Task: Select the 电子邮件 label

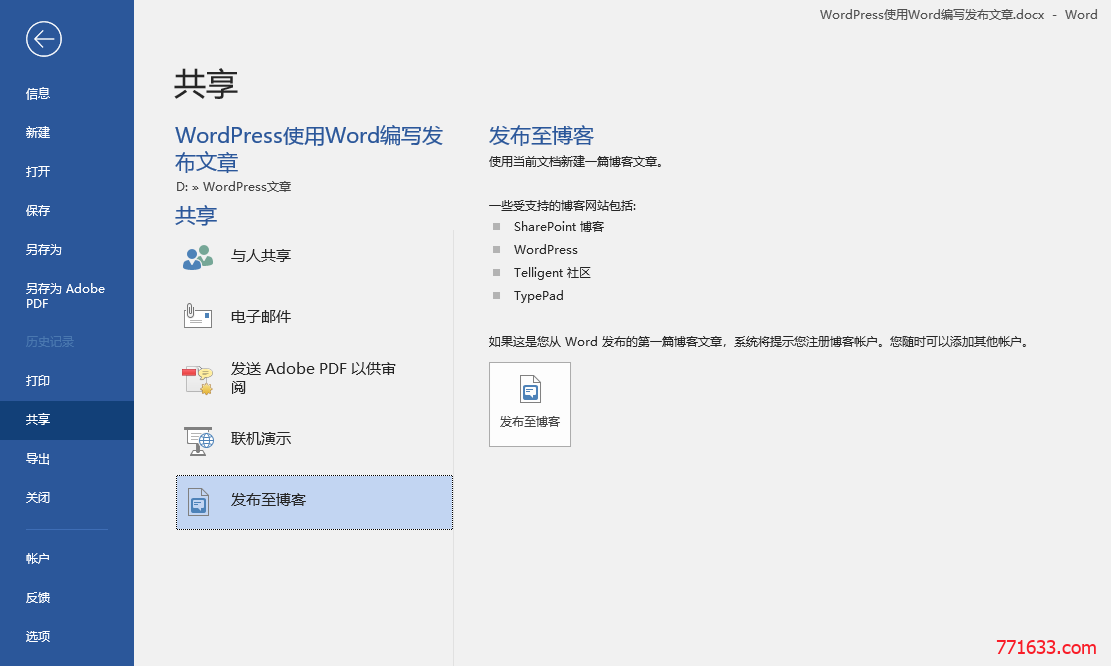Action: [261, 317]
